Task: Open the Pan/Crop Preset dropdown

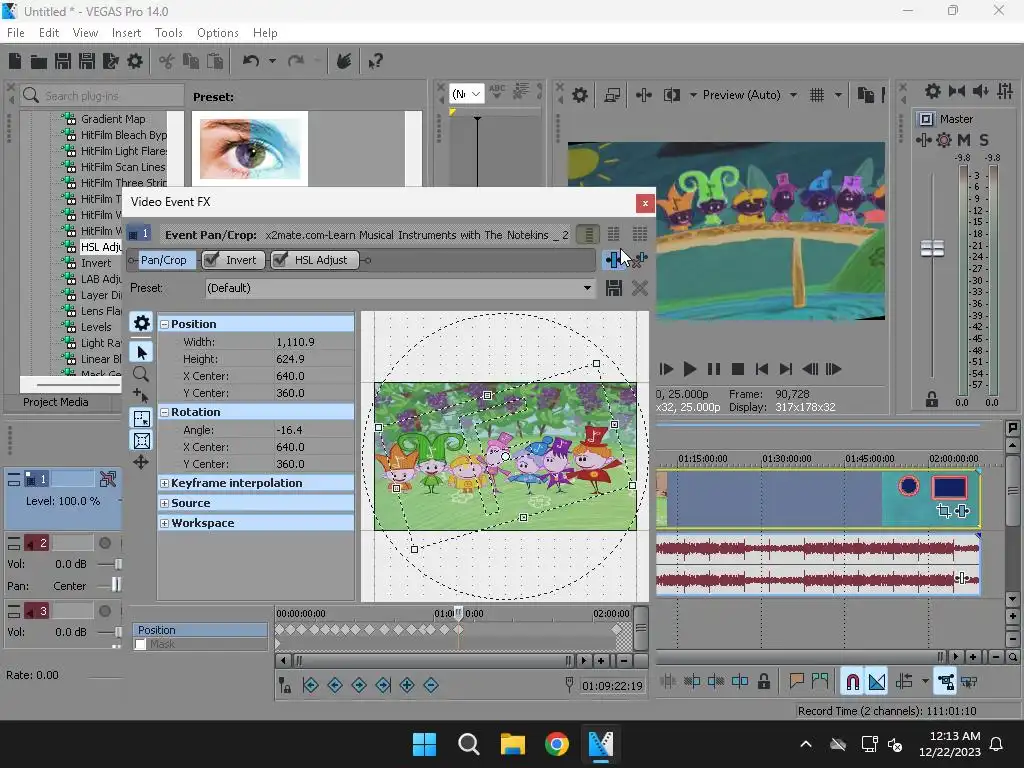Action: (587, 288)
